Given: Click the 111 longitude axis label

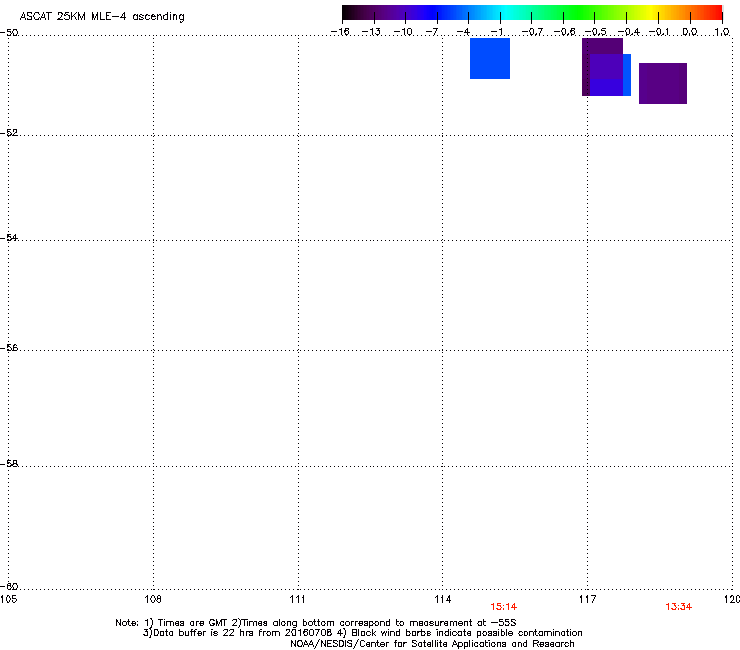Looking at the screenshot, I should click(298, 599).
